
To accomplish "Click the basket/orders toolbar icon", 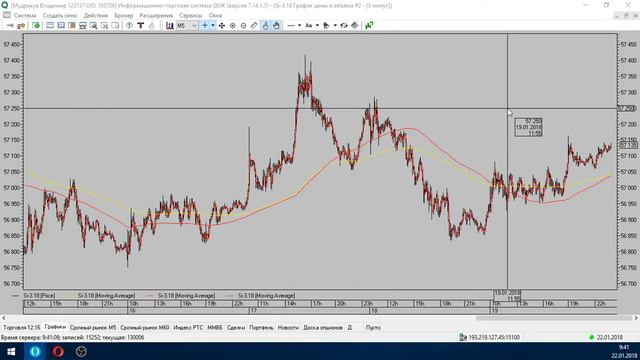I will [x=82, y=25].
